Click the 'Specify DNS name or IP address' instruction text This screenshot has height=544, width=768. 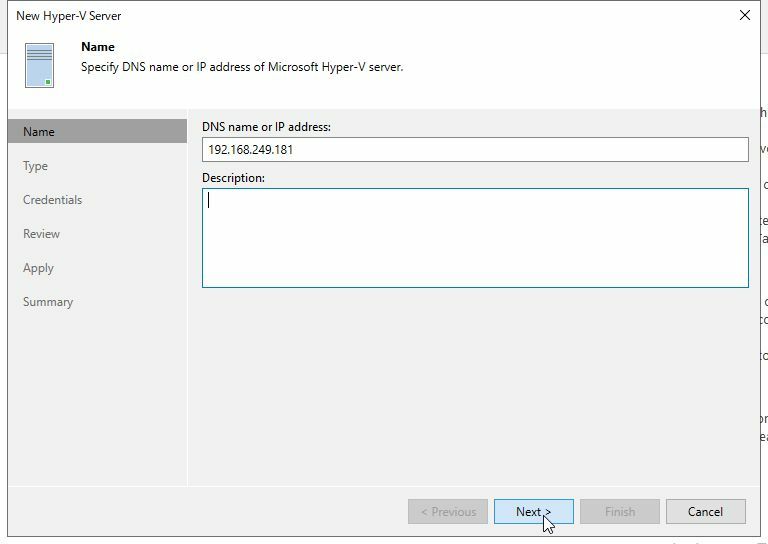coord(242,68)
